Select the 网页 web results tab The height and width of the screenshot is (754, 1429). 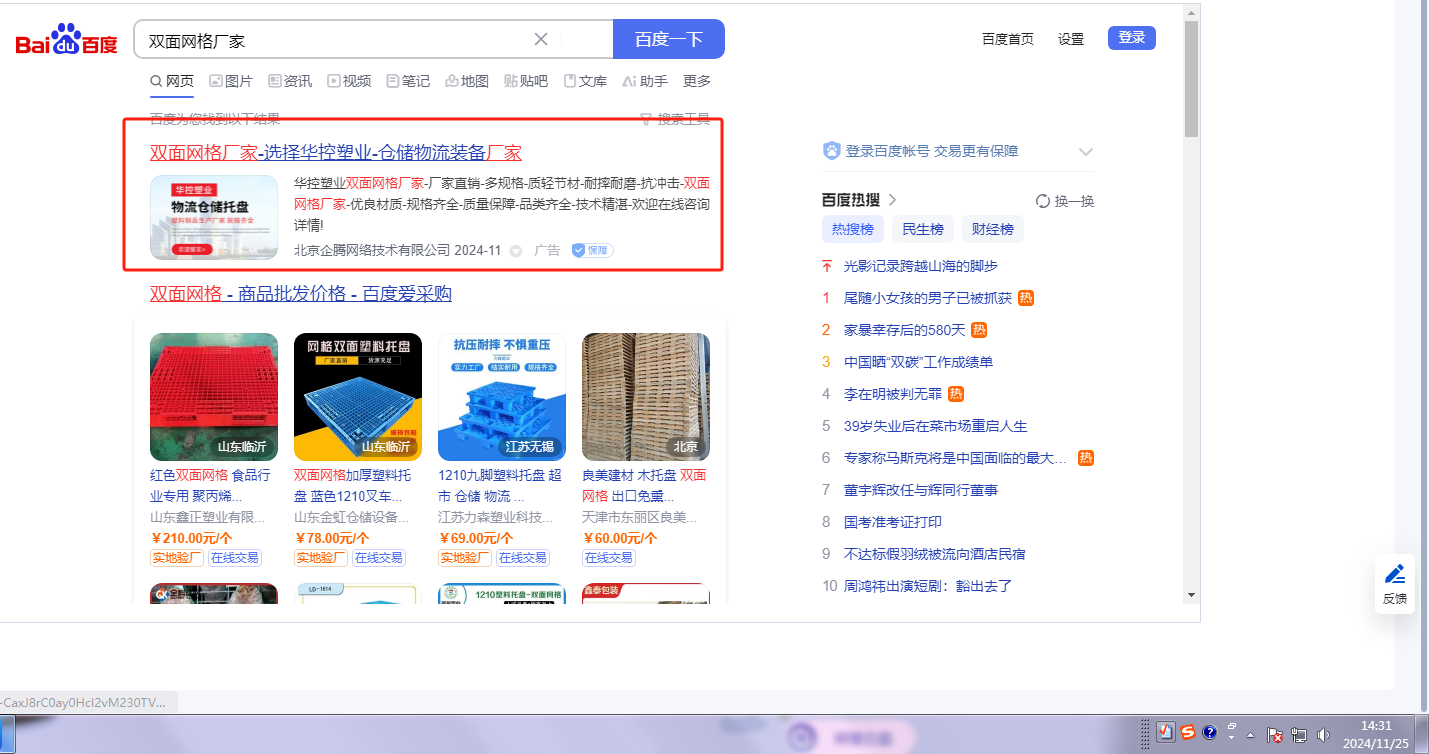(172, 81)
